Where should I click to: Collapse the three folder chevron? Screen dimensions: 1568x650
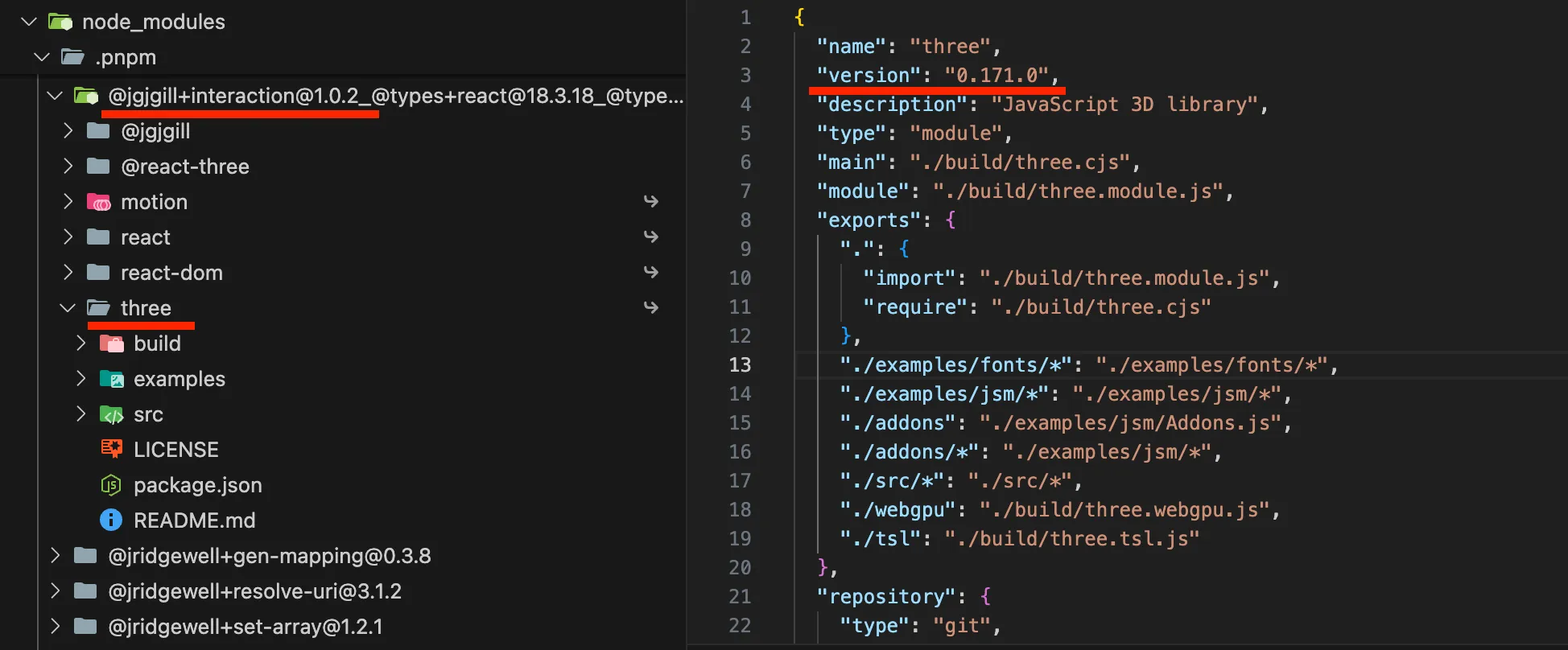[68, 308]
